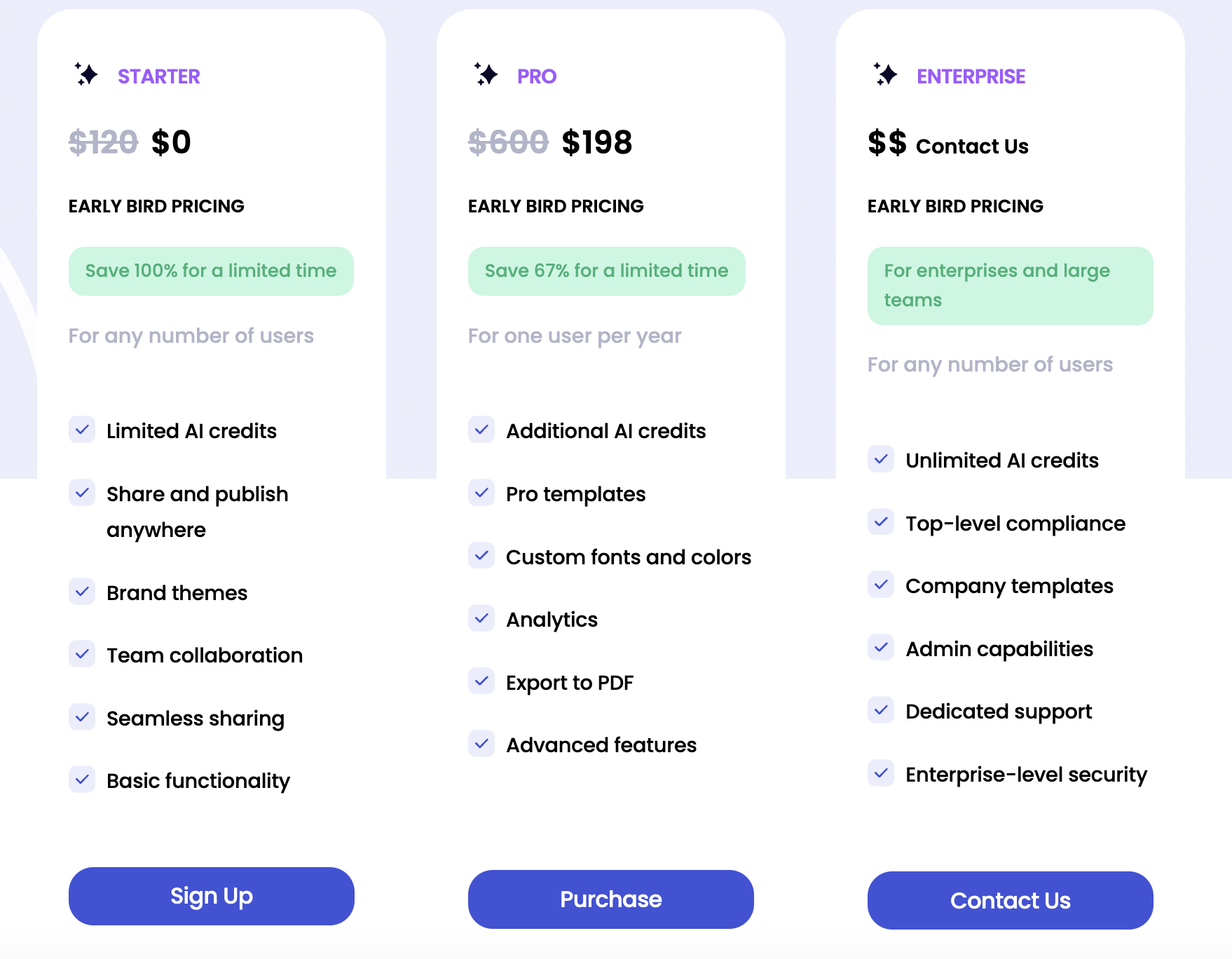The height and width of the screenshot is (959, 1232).
Task: Click checkmark icon beside Export to PDF
Action: coord(481,681)
